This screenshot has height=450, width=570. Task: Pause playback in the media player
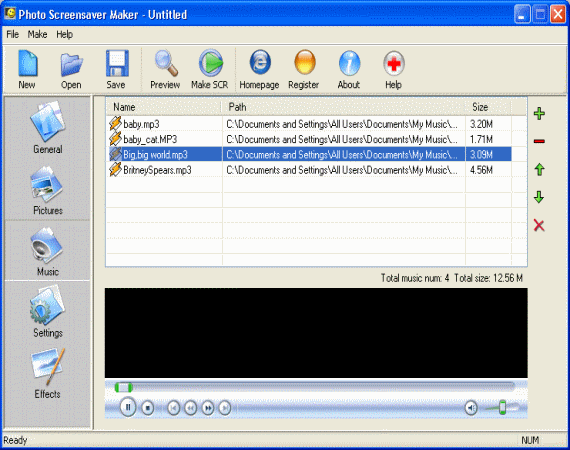128,407
